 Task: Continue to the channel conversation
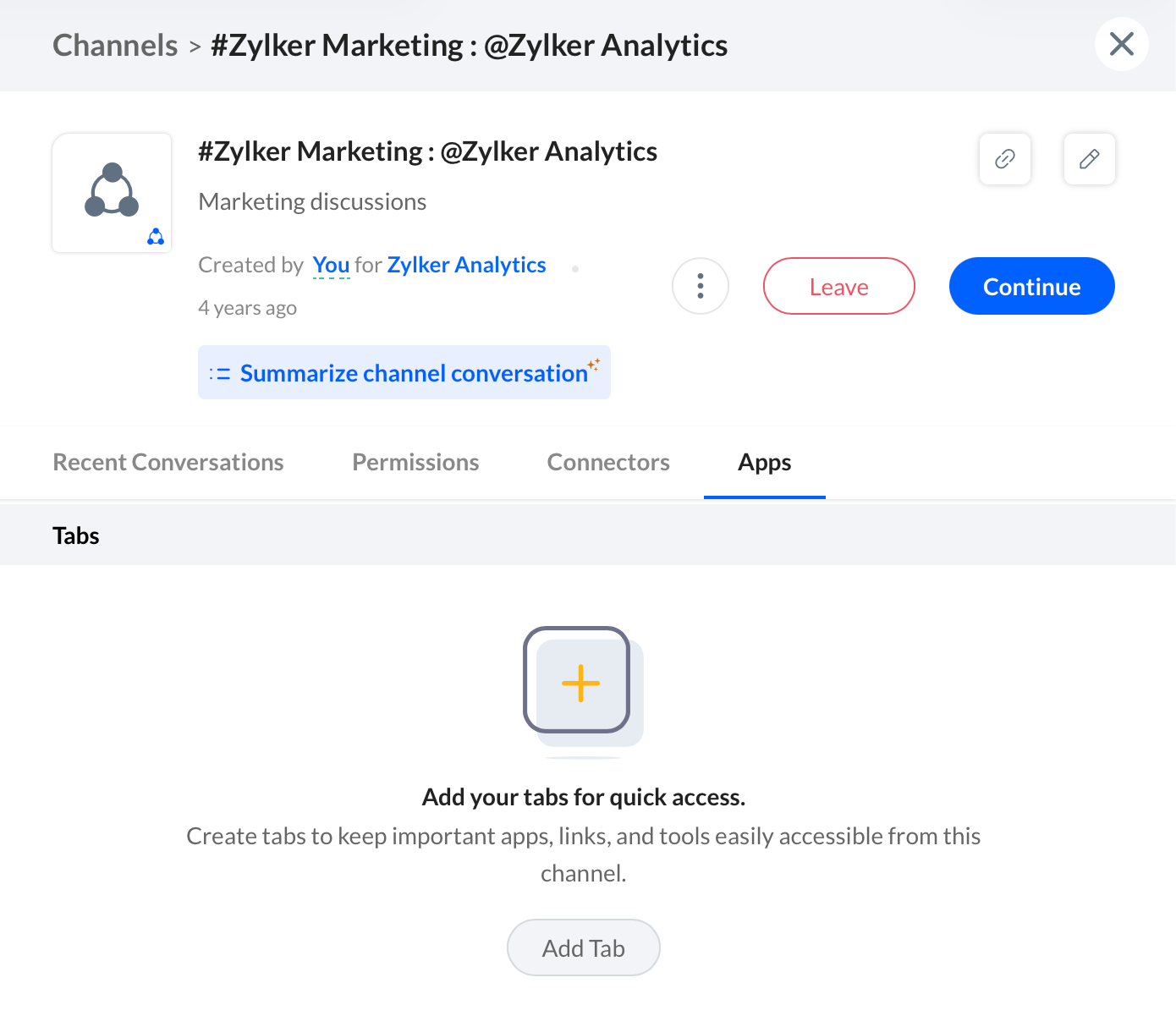1032,286
